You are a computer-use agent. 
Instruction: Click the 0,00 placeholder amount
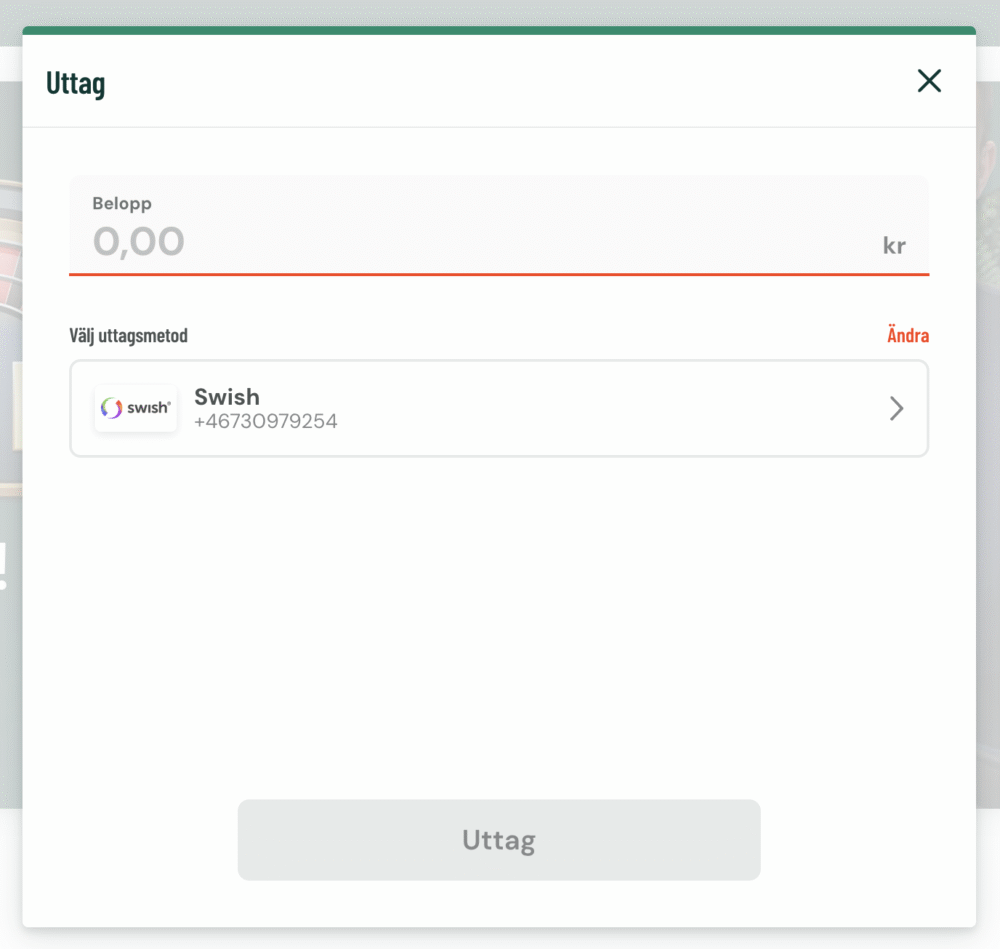(x=139, y=241)
